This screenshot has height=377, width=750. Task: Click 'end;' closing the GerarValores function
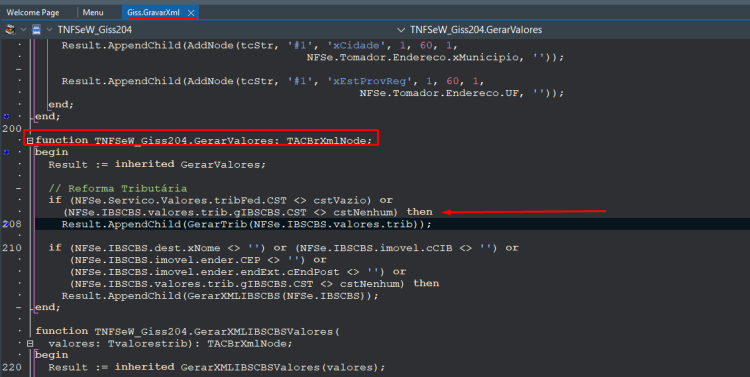(48, 308)
